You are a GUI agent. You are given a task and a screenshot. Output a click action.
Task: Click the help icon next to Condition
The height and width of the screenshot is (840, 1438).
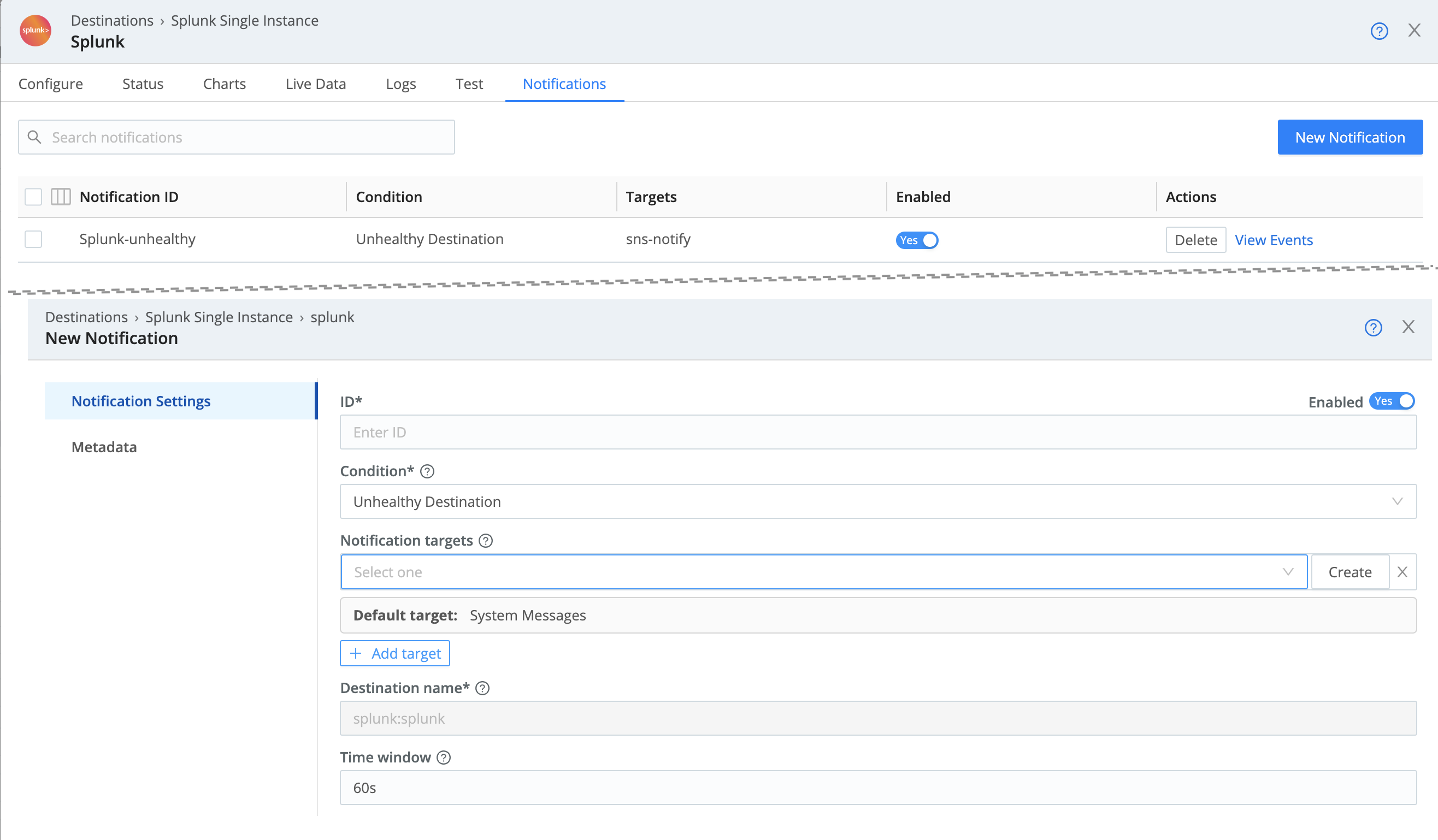427,471
